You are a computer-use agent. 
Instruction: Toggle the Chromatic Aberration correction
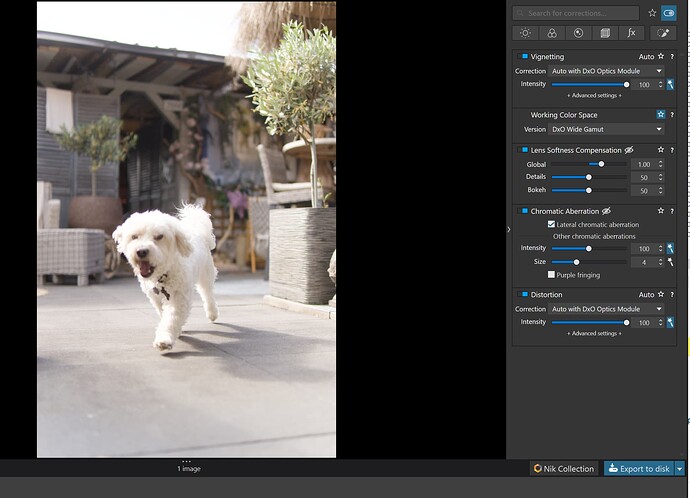pos(525,211)
